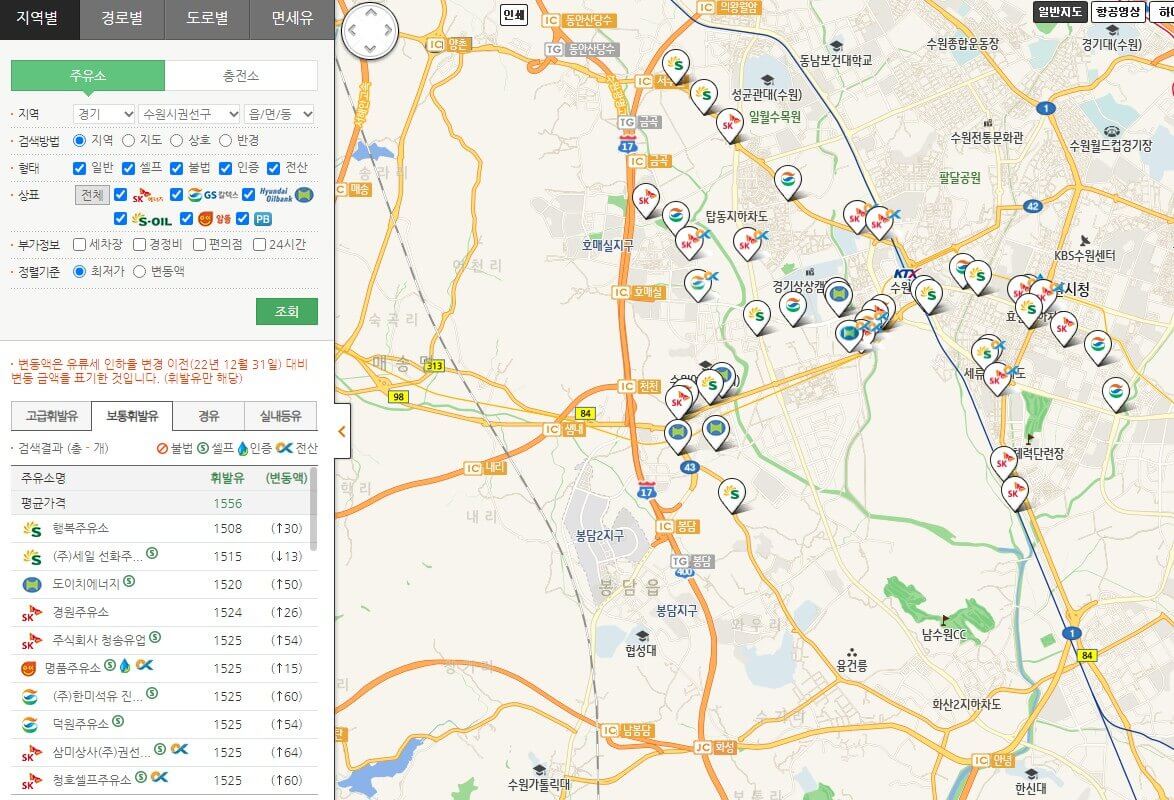
Task: Choose the 반경 search method
Action: click(225, 140)
